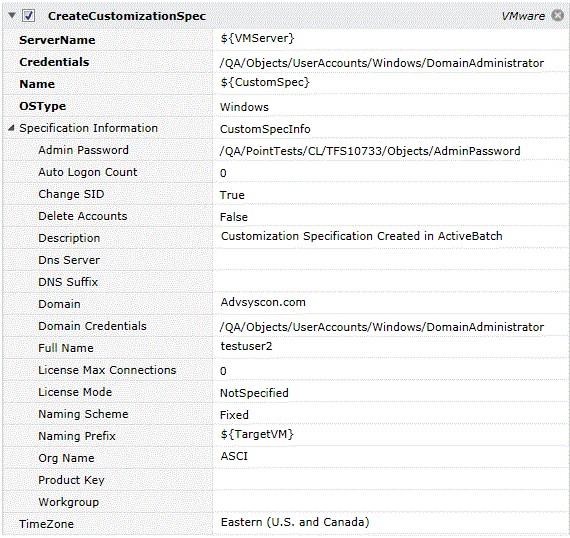Open the Naming Scheme Fixed dropdown
The width and height of the screenshot is (570, 538).
391,414
